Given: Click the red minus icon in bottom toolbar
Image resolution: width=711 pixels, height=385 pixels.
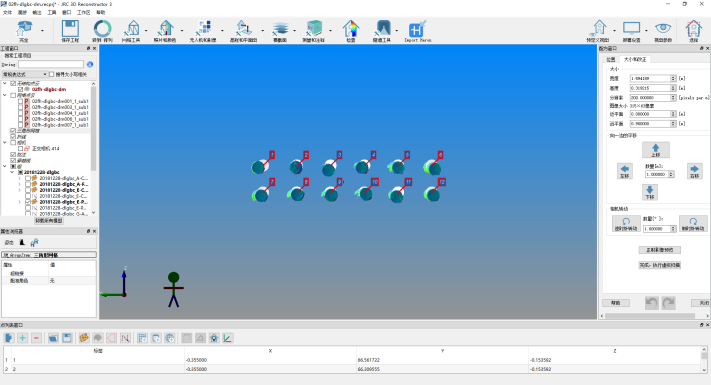Looking at the screenshot, I should click(x=36, y=338).
